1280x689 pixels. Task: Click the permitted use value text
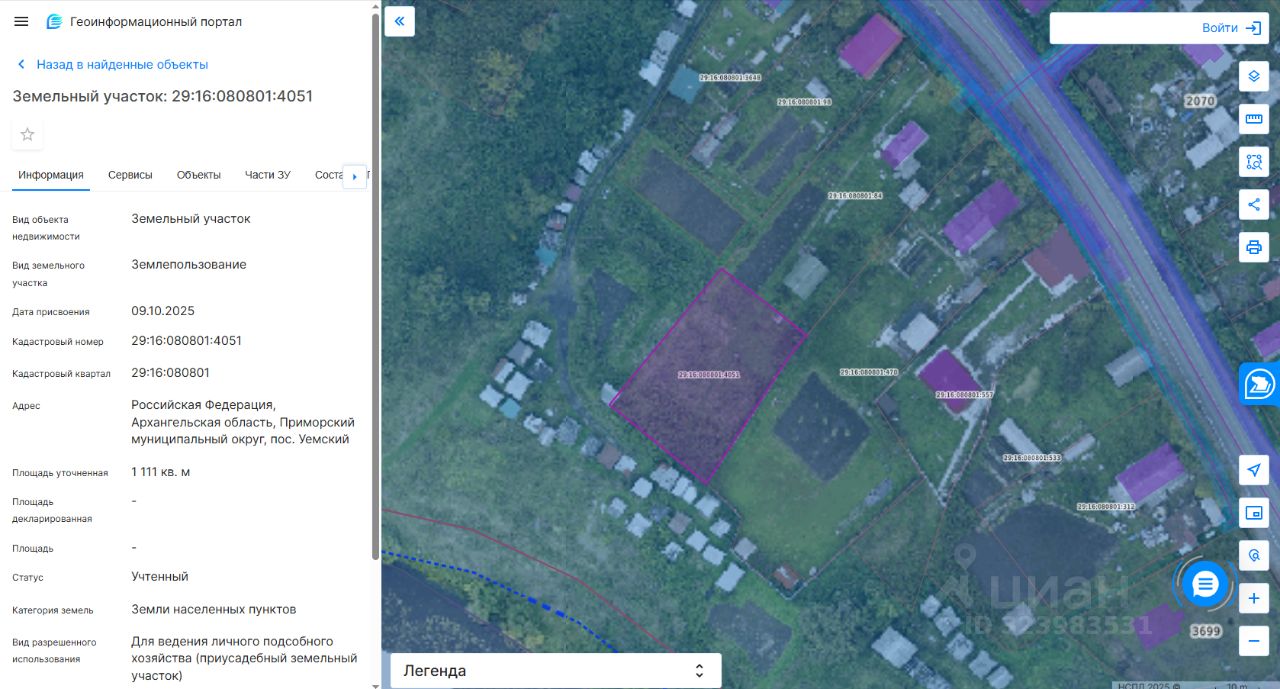[244, 659]
